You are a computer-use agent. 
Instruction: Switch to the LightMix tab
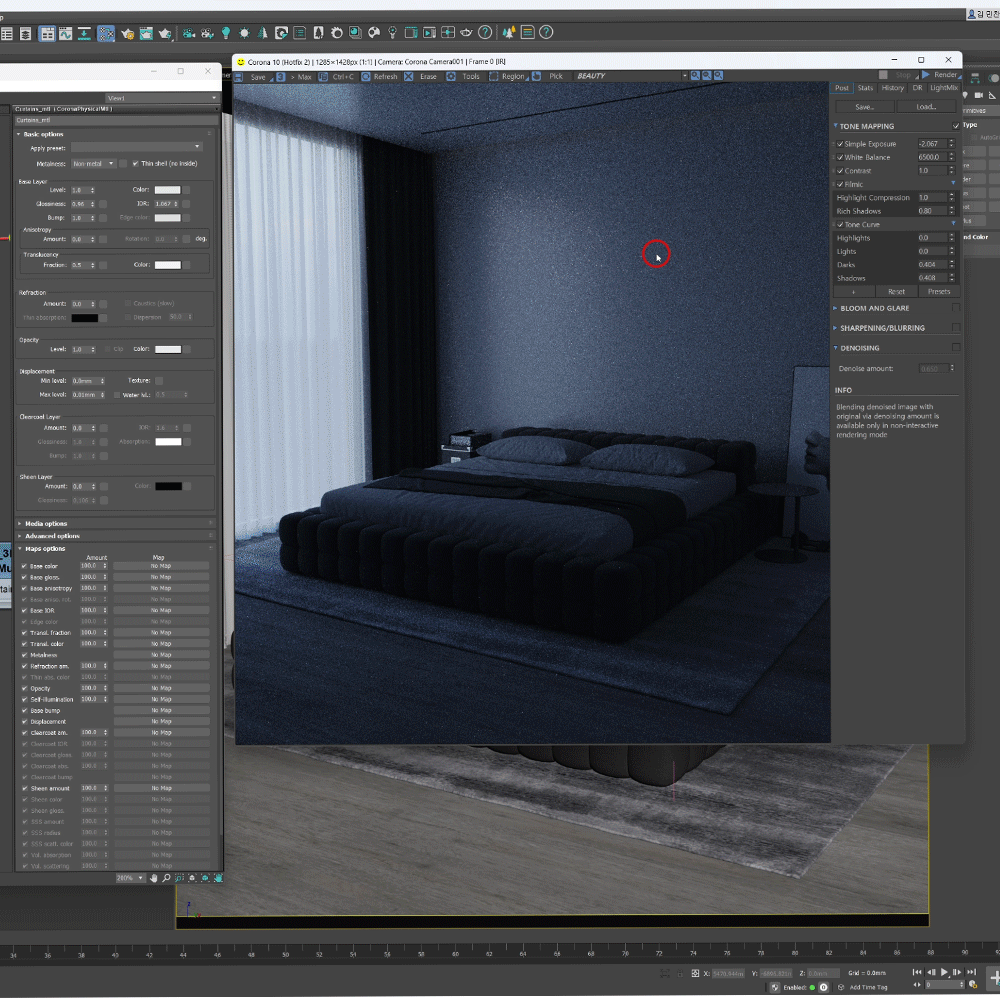(944, 88)
